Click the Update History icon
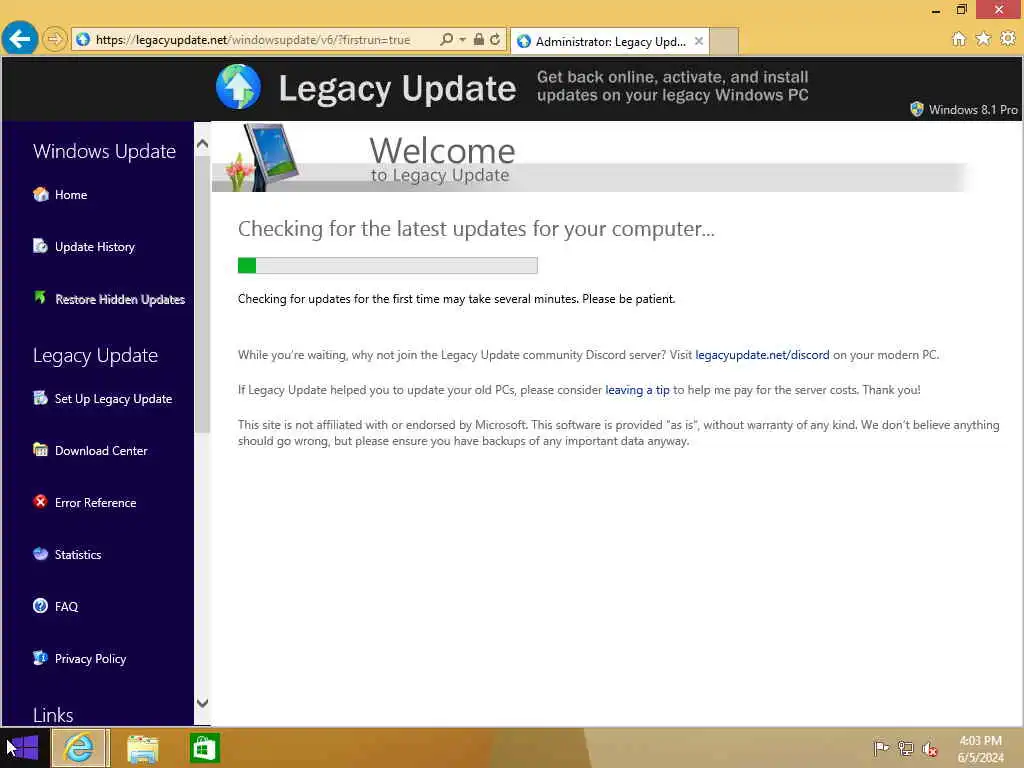 [x=40, y=246]
